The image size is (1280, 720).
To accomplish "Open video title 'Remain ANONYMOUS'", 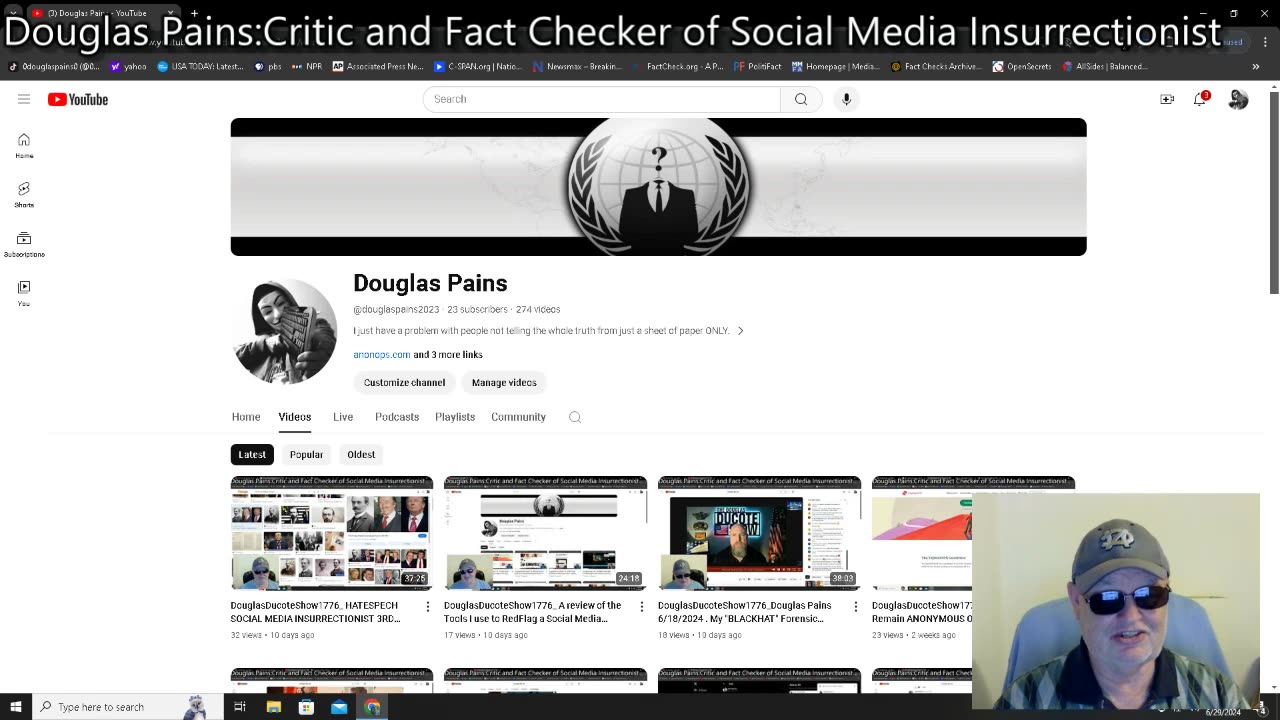I will (x=921, y=612).
